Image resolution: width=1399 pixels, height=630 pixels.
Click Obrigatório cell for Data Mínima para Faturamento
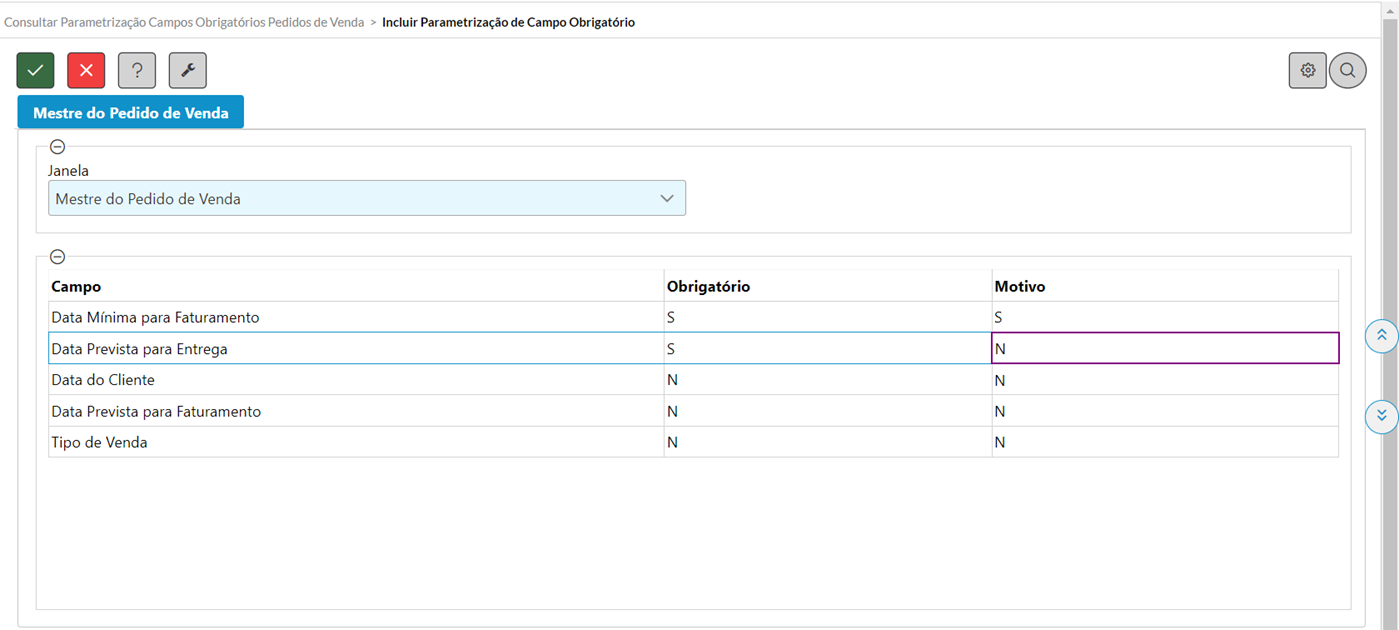pos(828,317)
